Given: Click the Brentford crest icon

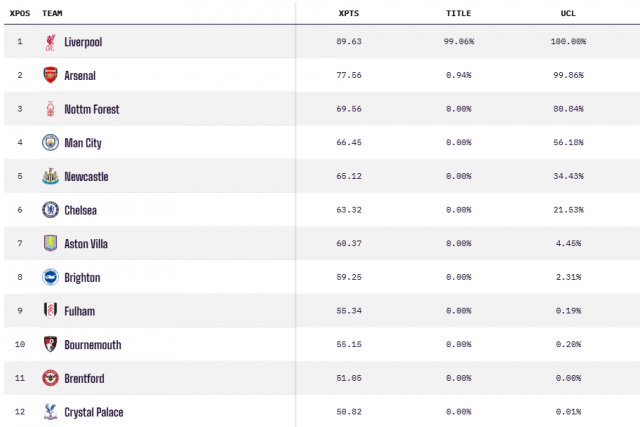Looking at the screenshot, I should click(x=50, y=378).
